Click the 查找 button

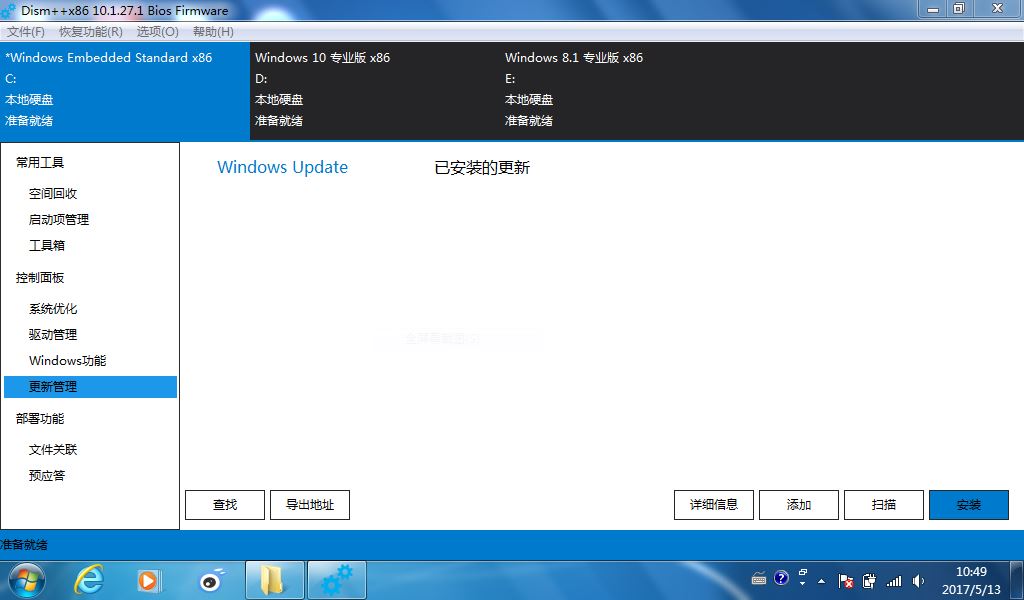coord(225,505)
